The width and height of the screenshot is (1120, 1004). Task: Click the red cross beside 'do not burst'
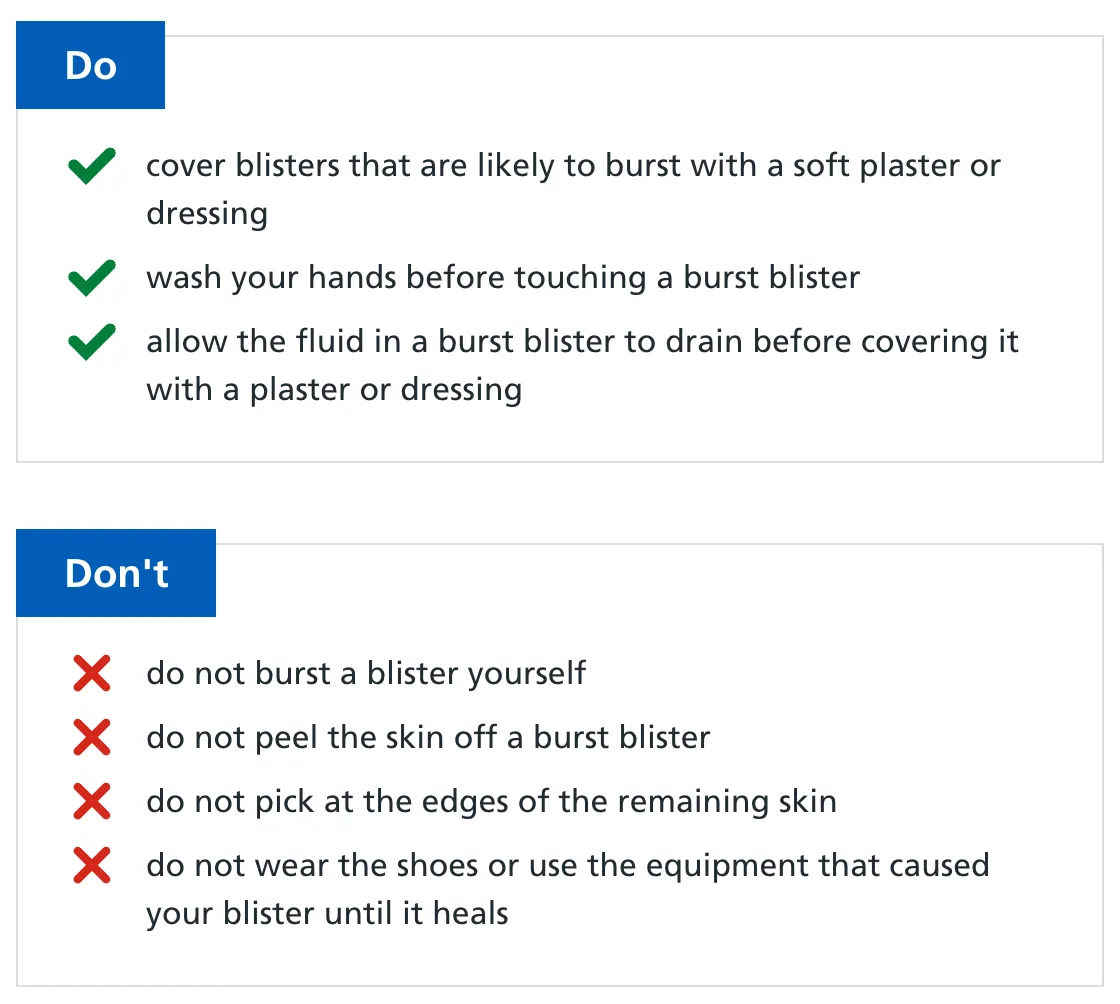tap(92, 674)
